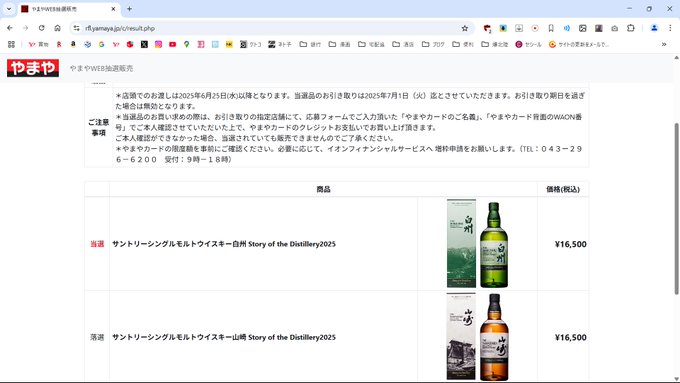Screen dimensions: 680x383
Task: Open the Yahoo 買物 bookmark
Action: pyautogui.click(x=38, y=44)
